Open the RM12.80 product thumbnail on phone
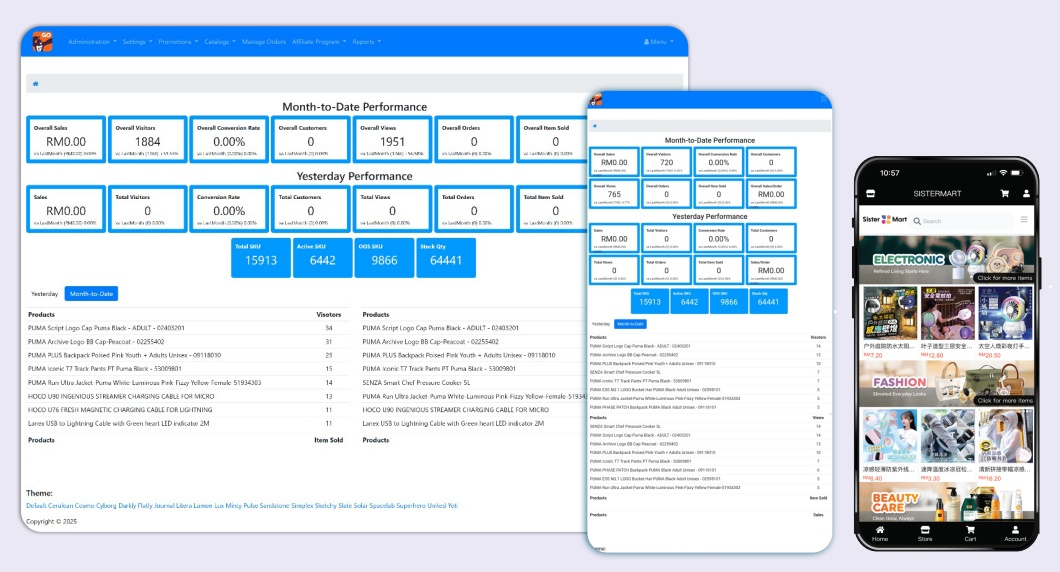This screenshot has width=1060, height=572. click(x=947, y=313)
